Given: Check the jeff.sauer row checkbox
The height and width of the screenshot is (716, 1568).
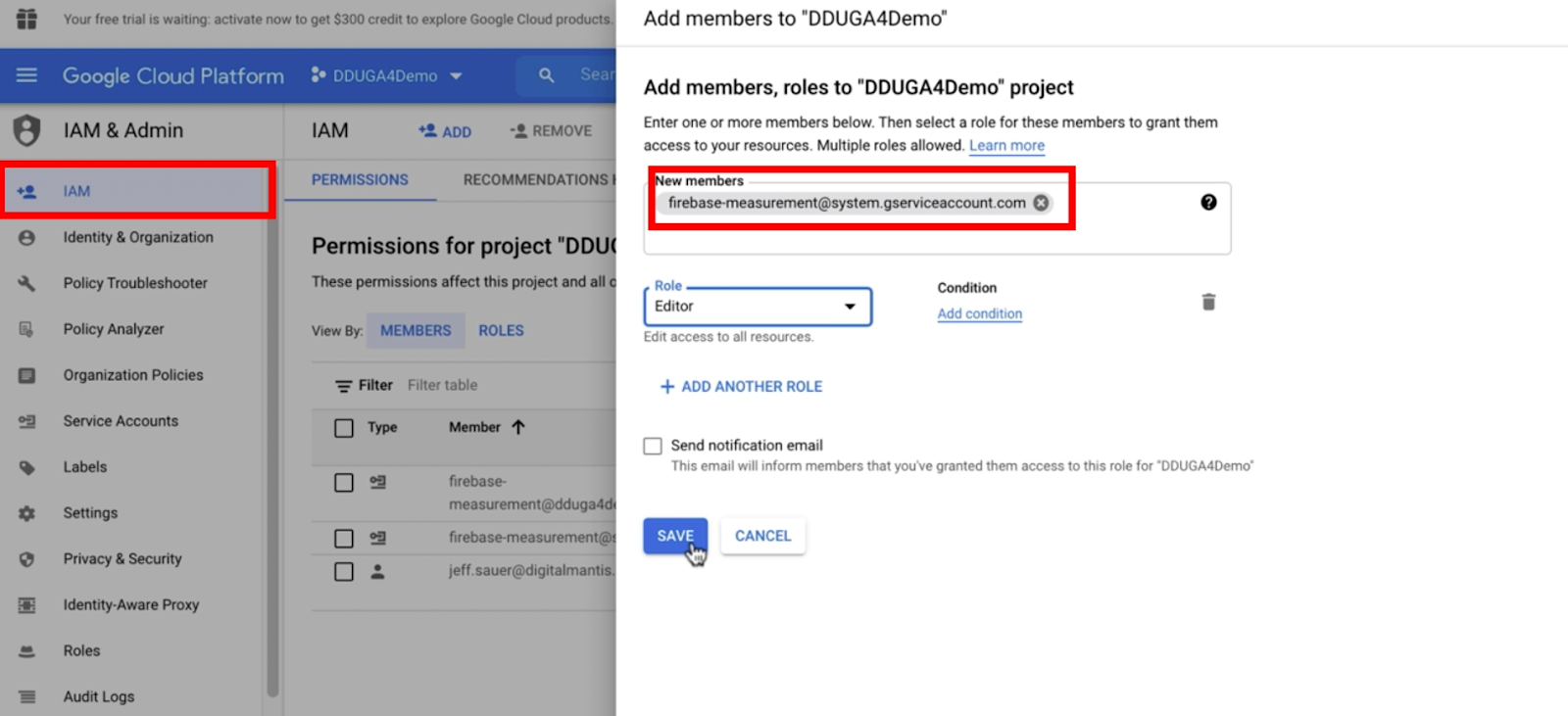Looking at the screenshot, I should click(344, 572).
